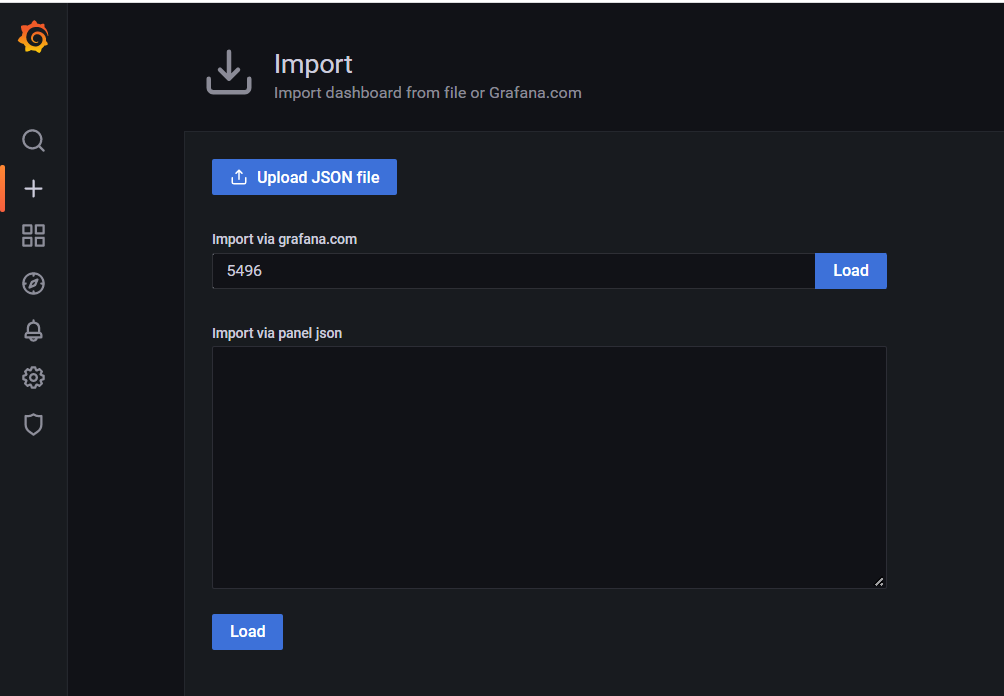Click the Import page heading

click(313, 64)
